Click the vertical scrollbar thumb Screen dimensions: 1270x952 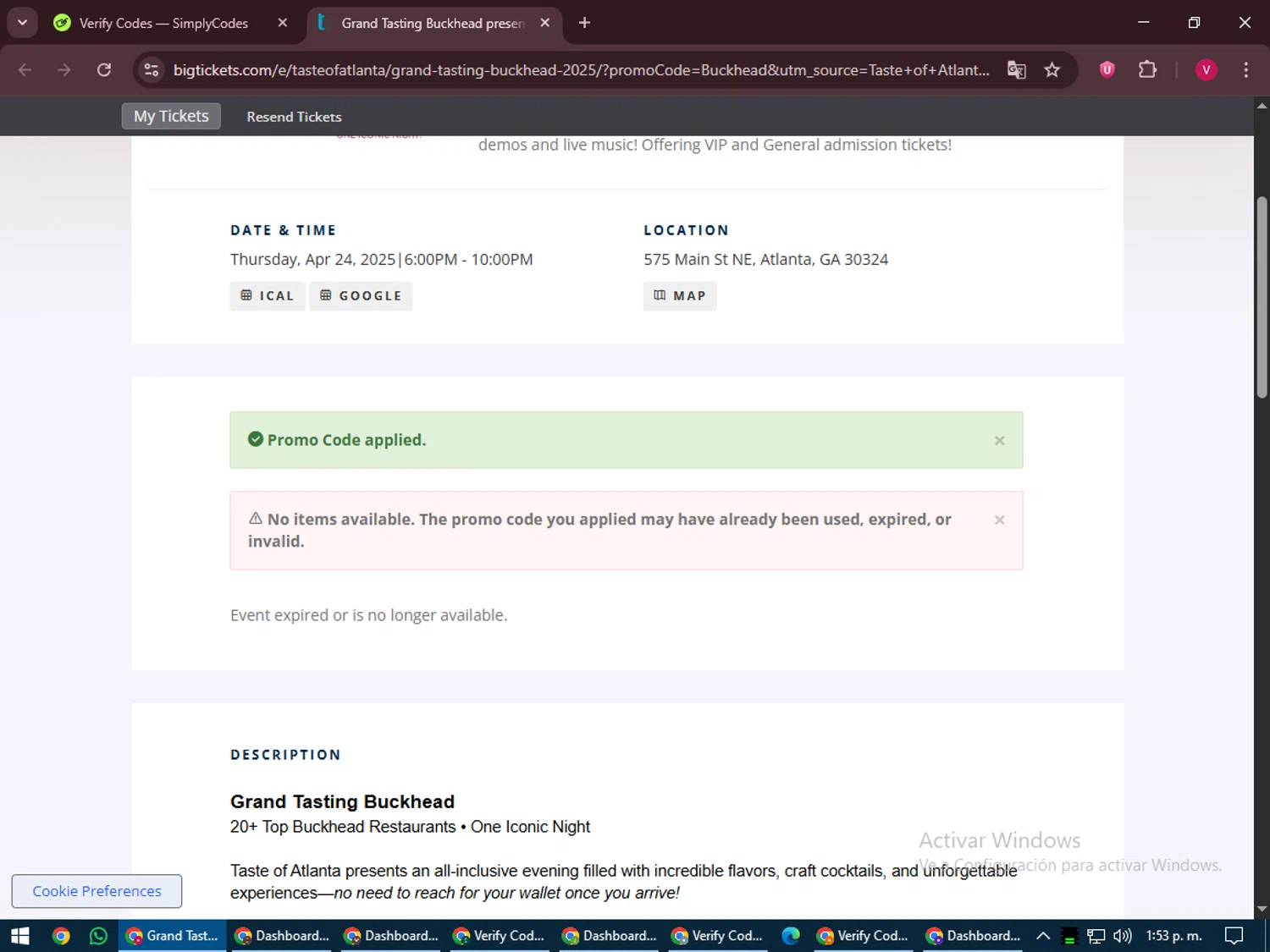click(1262, 297)
